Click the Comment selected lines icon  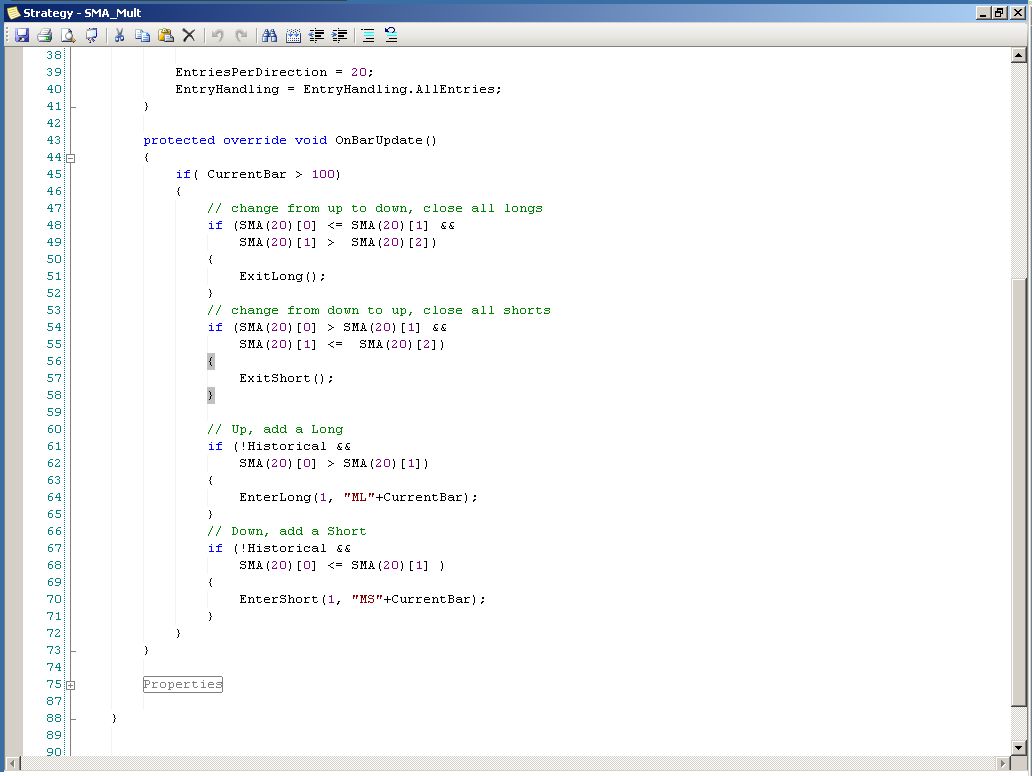pos(368,36)
